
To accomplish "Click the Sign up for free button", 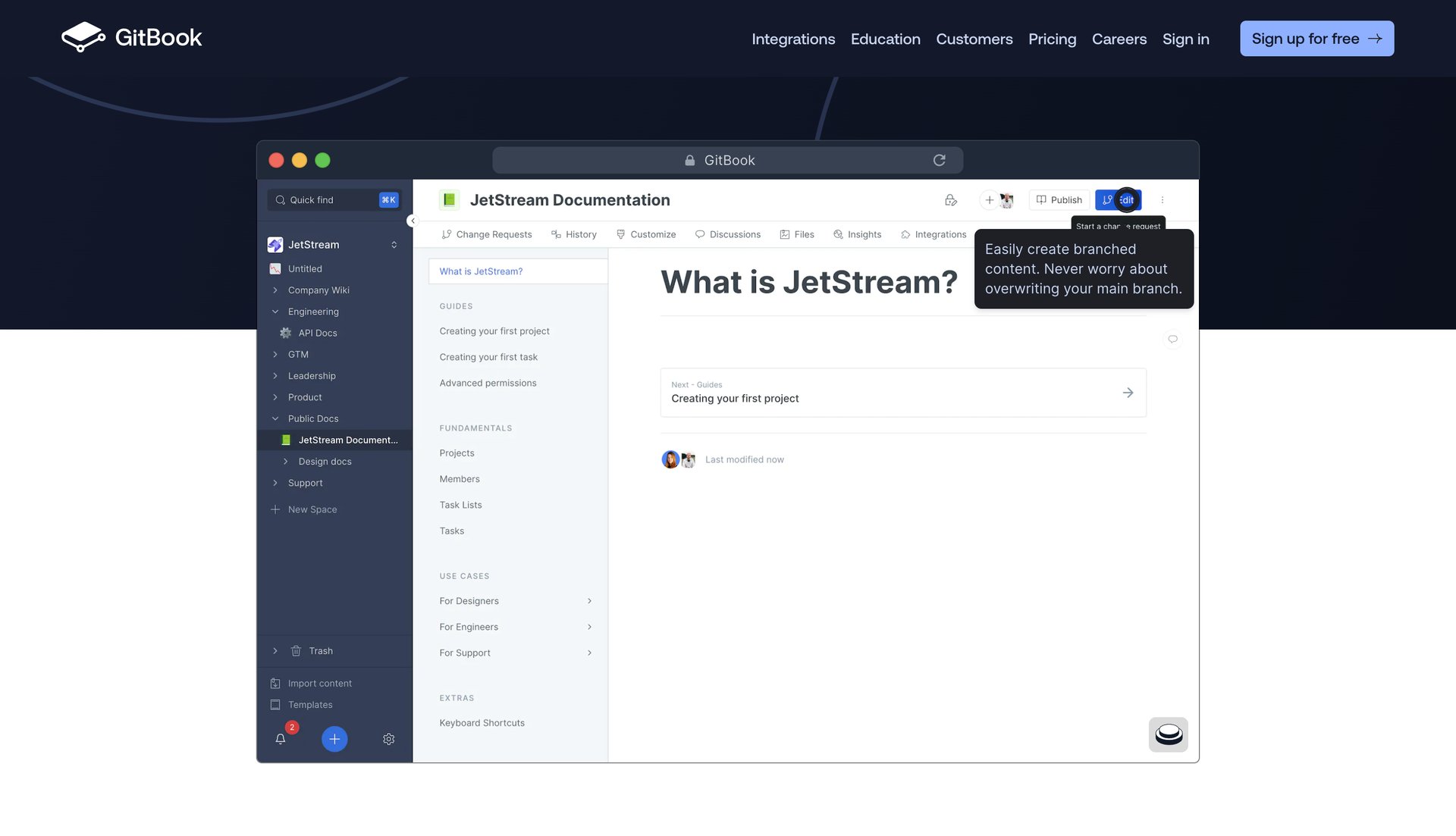I will [1316, 38].
